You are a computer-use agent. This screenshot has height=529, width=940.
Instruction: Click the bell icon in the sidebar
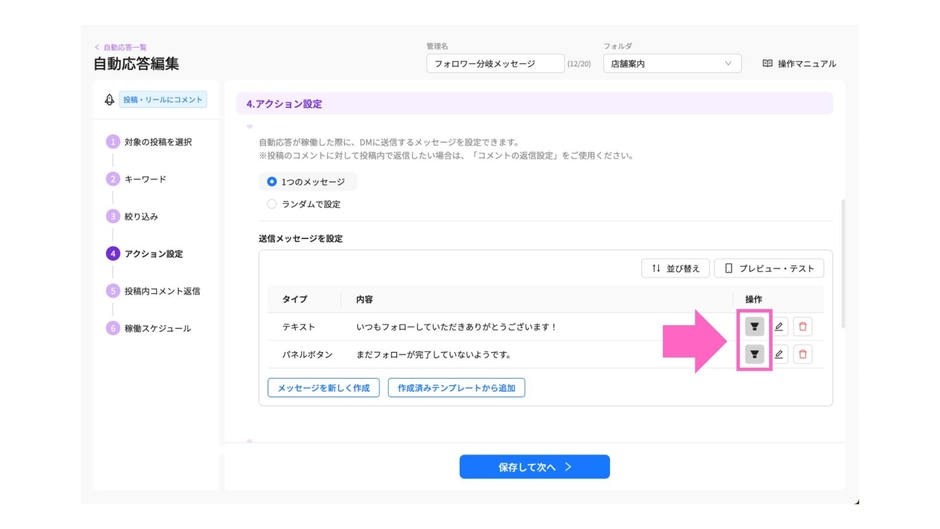109,100
